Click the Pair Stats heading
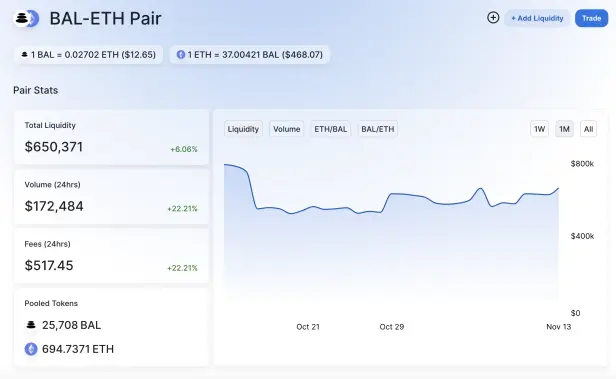The width and height of the screenshot is (616, 379). [x=35, y=90]
